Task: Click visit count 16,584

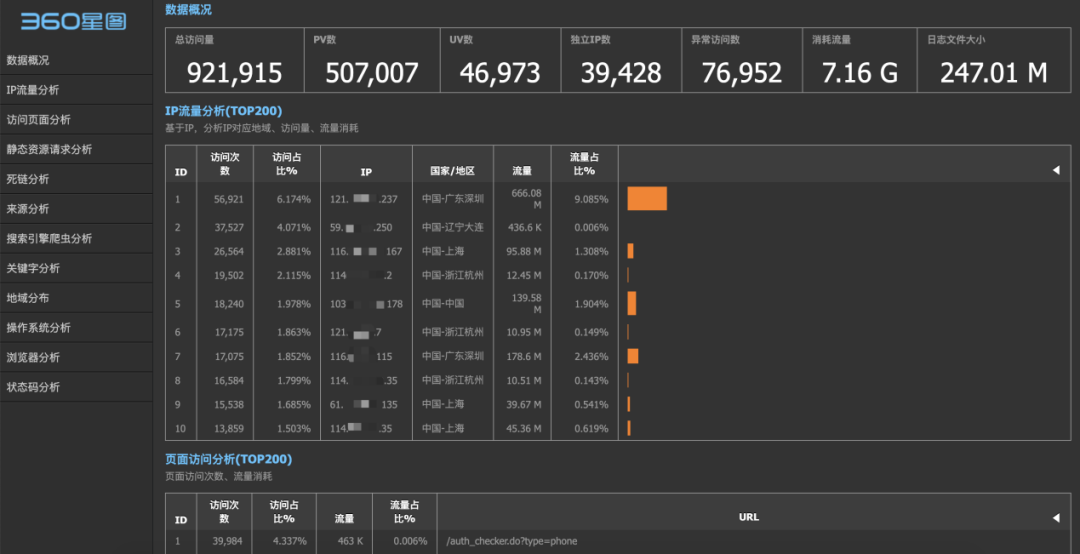Action: coord(229,380)
